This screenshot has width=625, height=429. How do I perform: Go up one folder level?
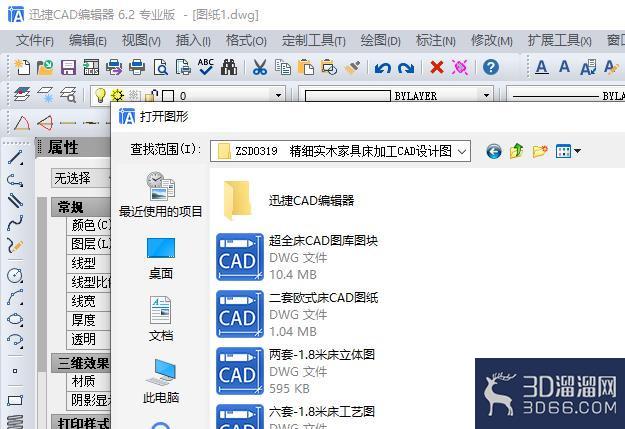pyautogui.click(x=517, y=151)
